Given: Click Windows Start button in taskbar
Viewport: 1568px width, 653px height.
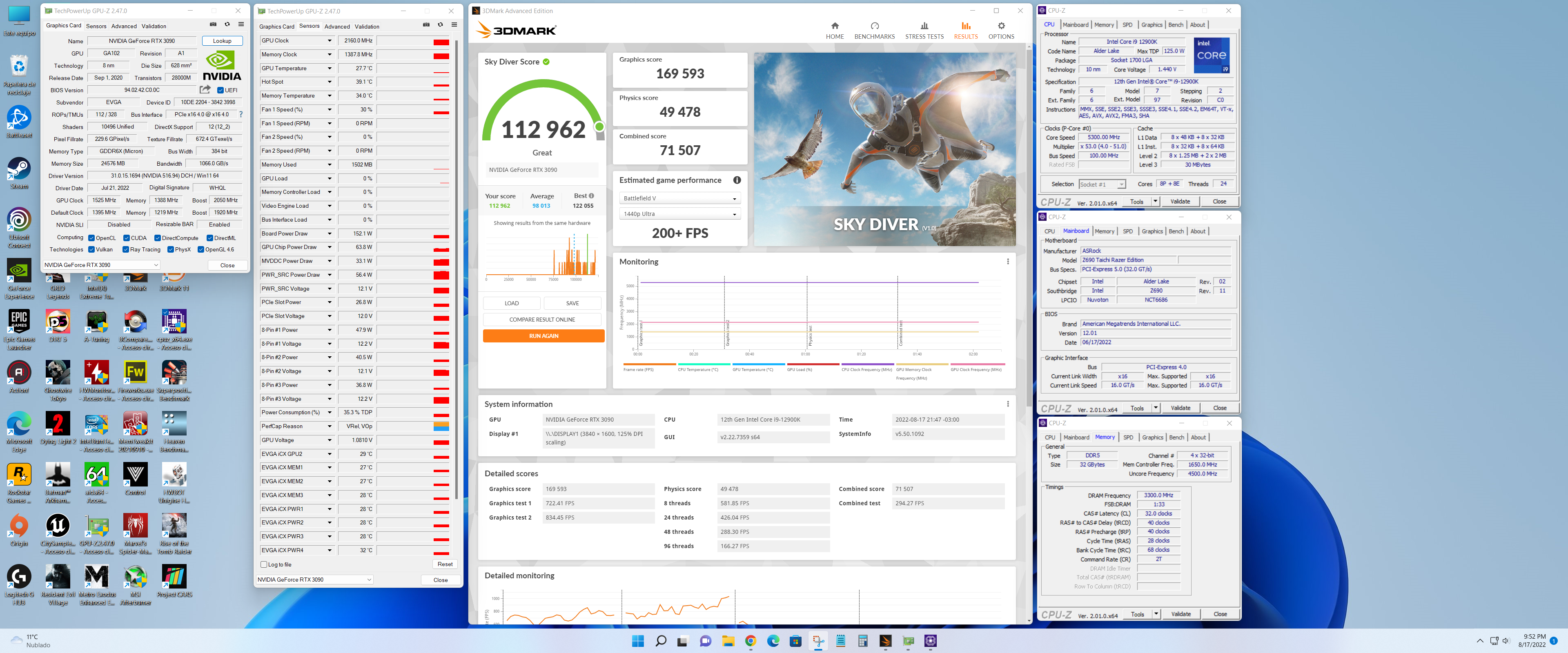Looking at the screenshot, I should click(x=638, y=641).
